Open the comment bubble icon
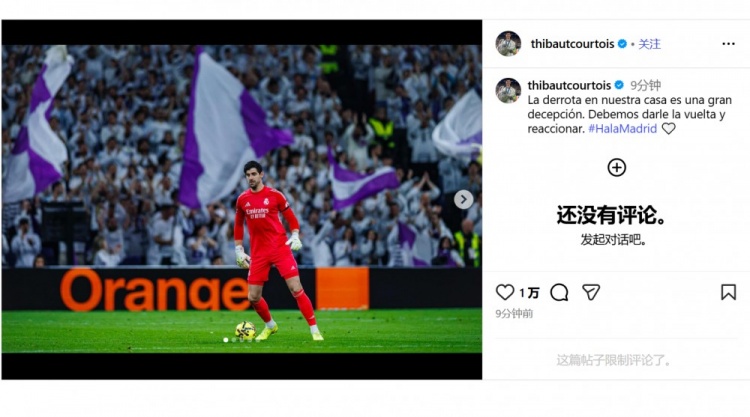 pyautogui.click(x=559, y=292)
